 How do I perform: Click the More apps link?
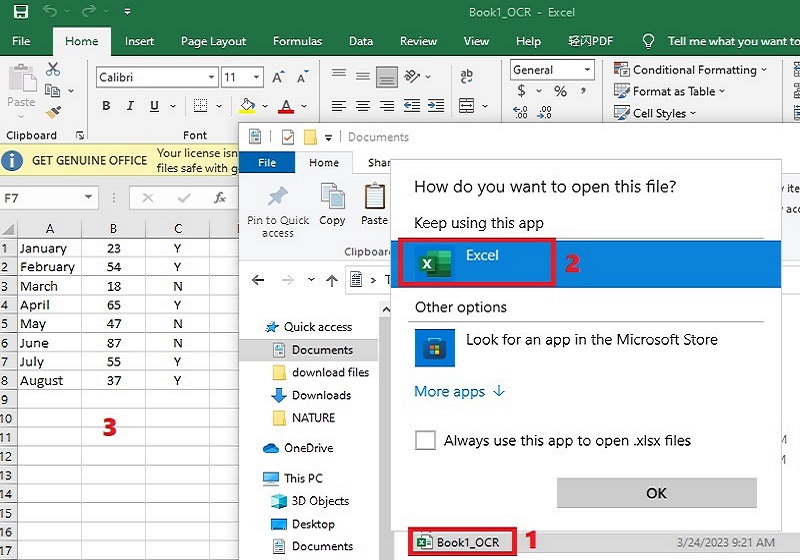coord(460,392)
